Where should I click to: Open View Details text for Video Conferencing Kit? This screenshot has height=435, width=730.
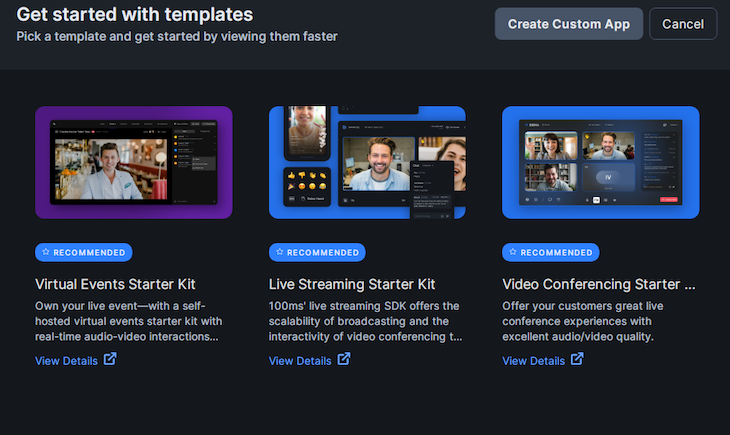[x=533, y=361]
